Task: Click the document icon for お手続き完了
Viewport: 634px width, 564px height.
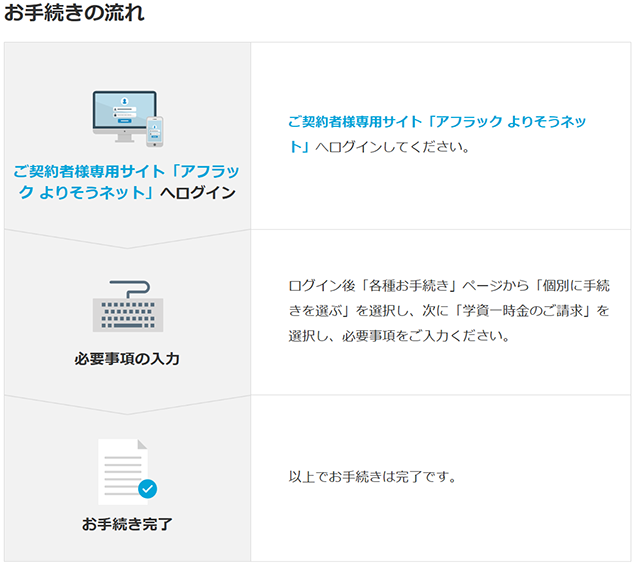Action: [122, 470]
